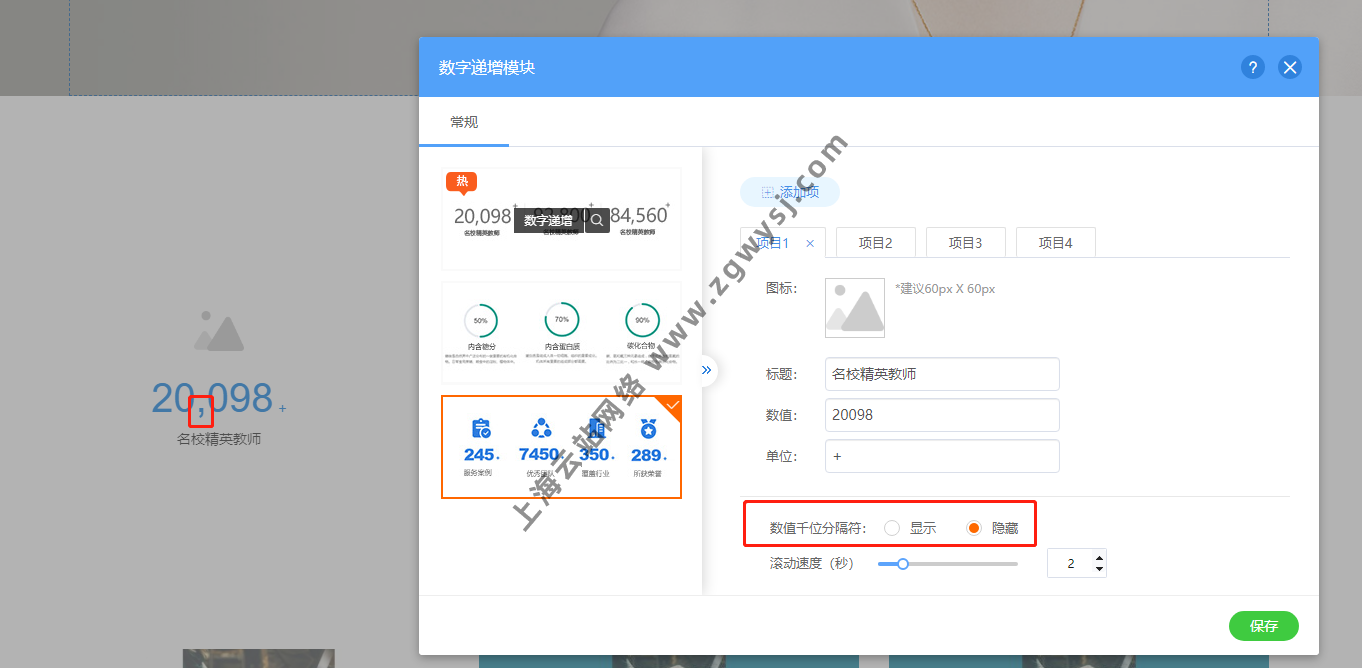The image size is (1362, 668).
Task: Select the blue icon counter template thumbnail
Action: (561, 447)
